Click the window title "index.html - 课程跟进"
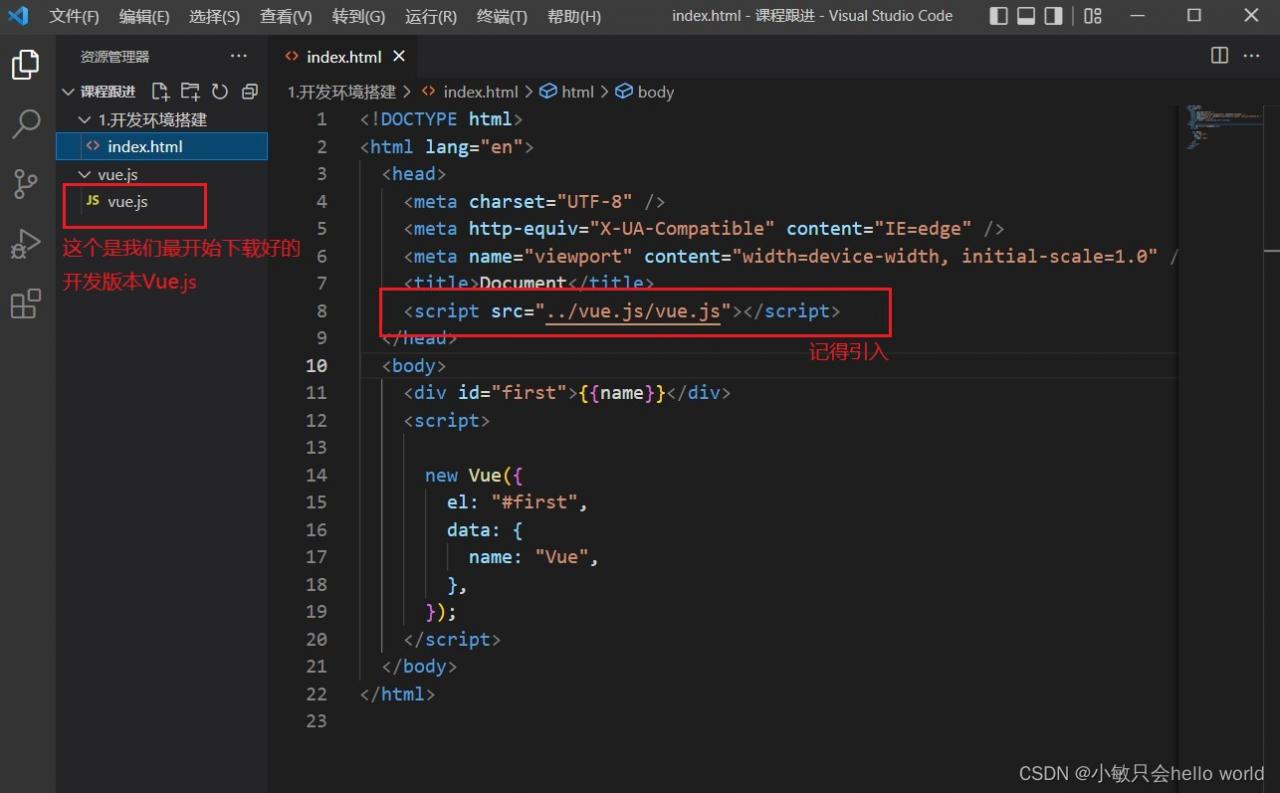The image size is (1280, 793). [745, 16]
